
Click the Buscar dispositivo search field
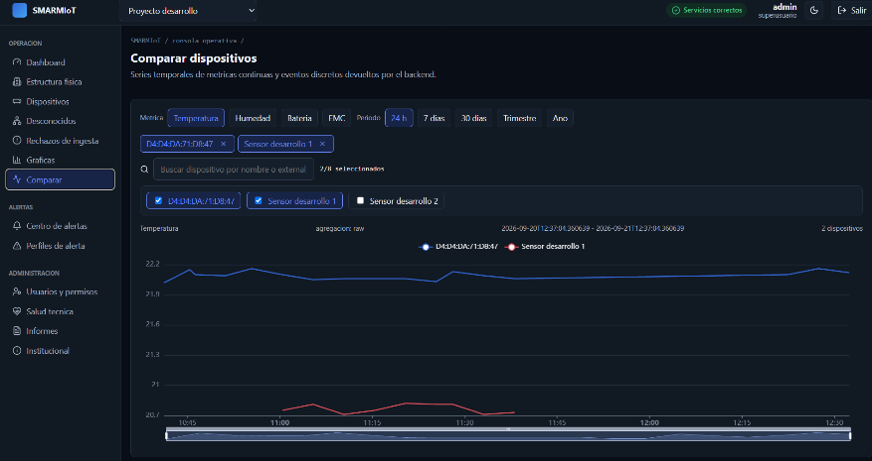click(x=234, y=169)
